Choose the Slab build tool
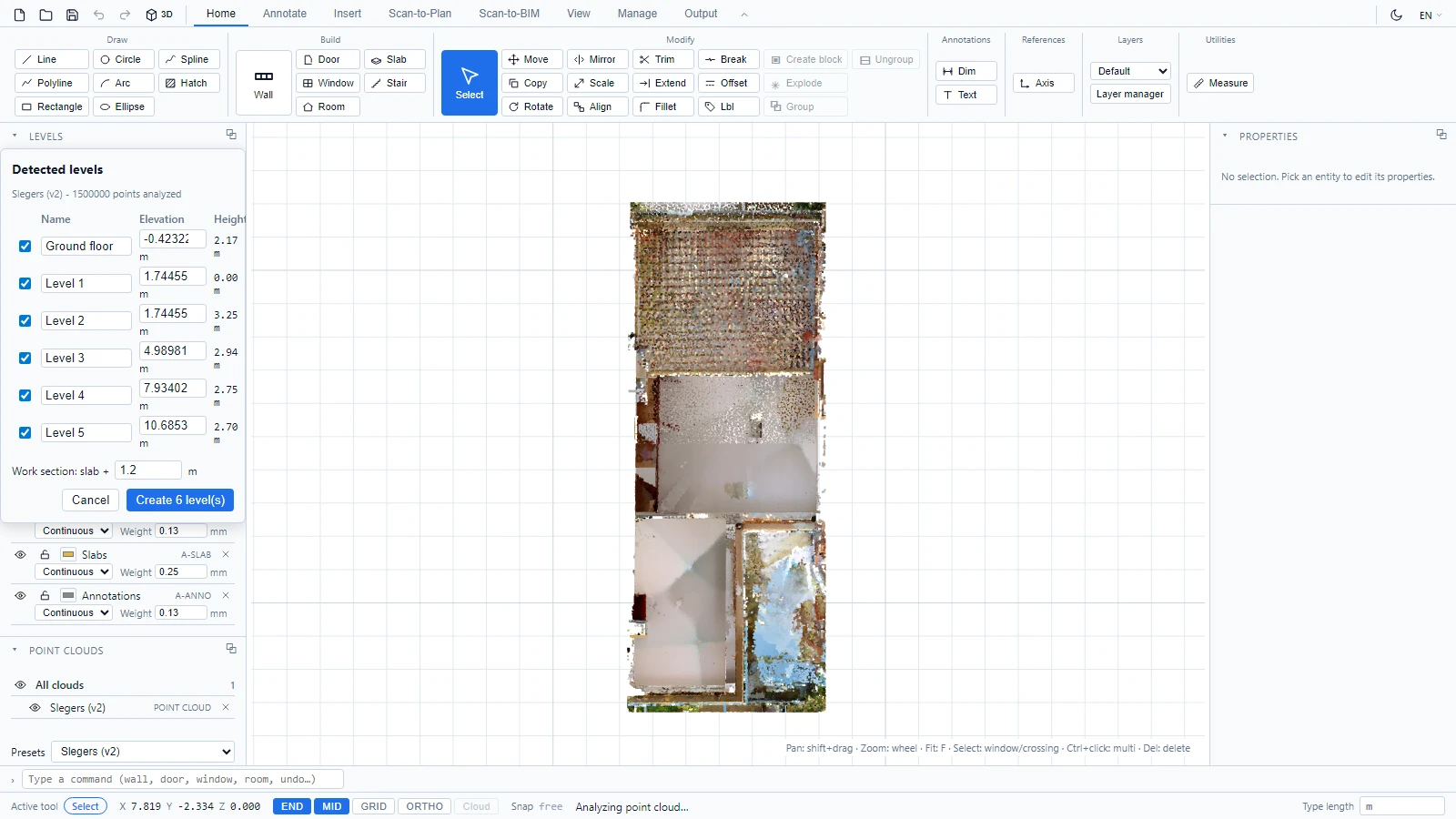 (x=395, y=59)
